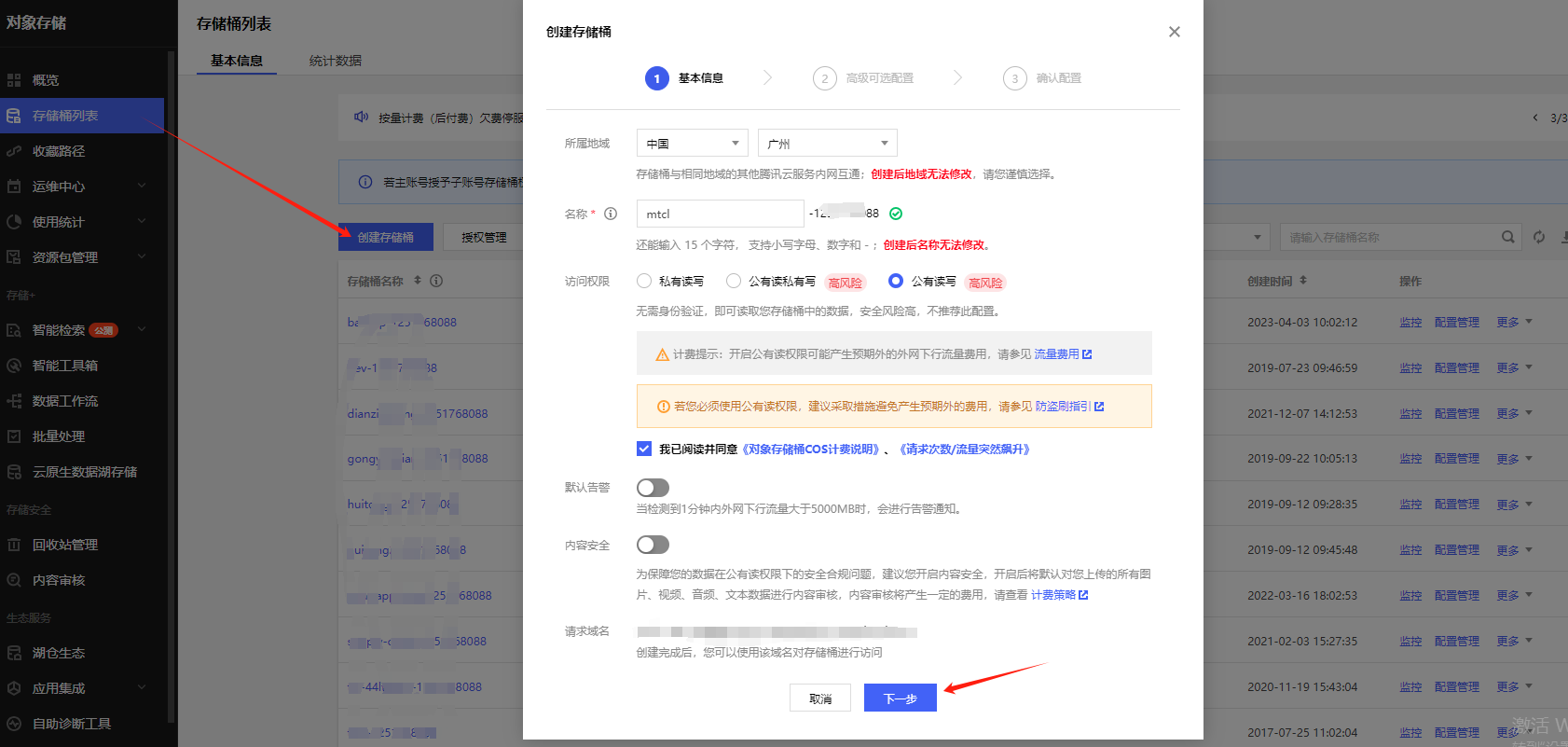Turn on the 内容安全 toggle switch
Image resolution: width=1568 pixels, height=747 pixels.
point(653,545)
